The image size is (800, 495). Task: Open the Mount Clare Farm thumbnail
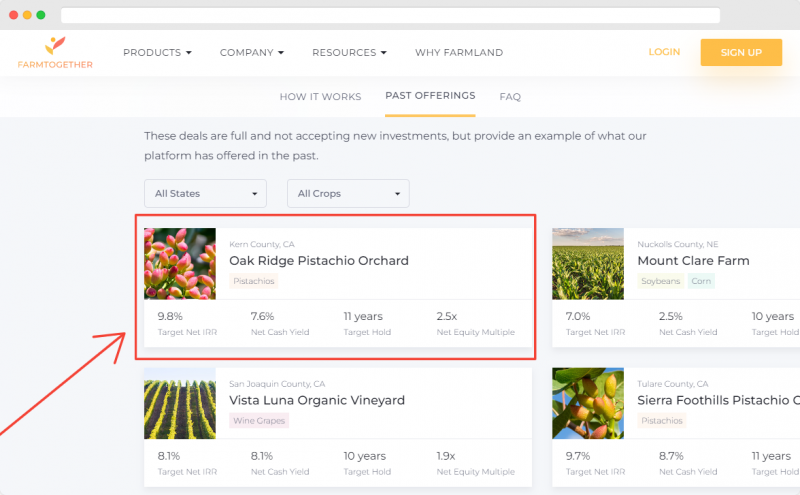(x=588, y=263)
